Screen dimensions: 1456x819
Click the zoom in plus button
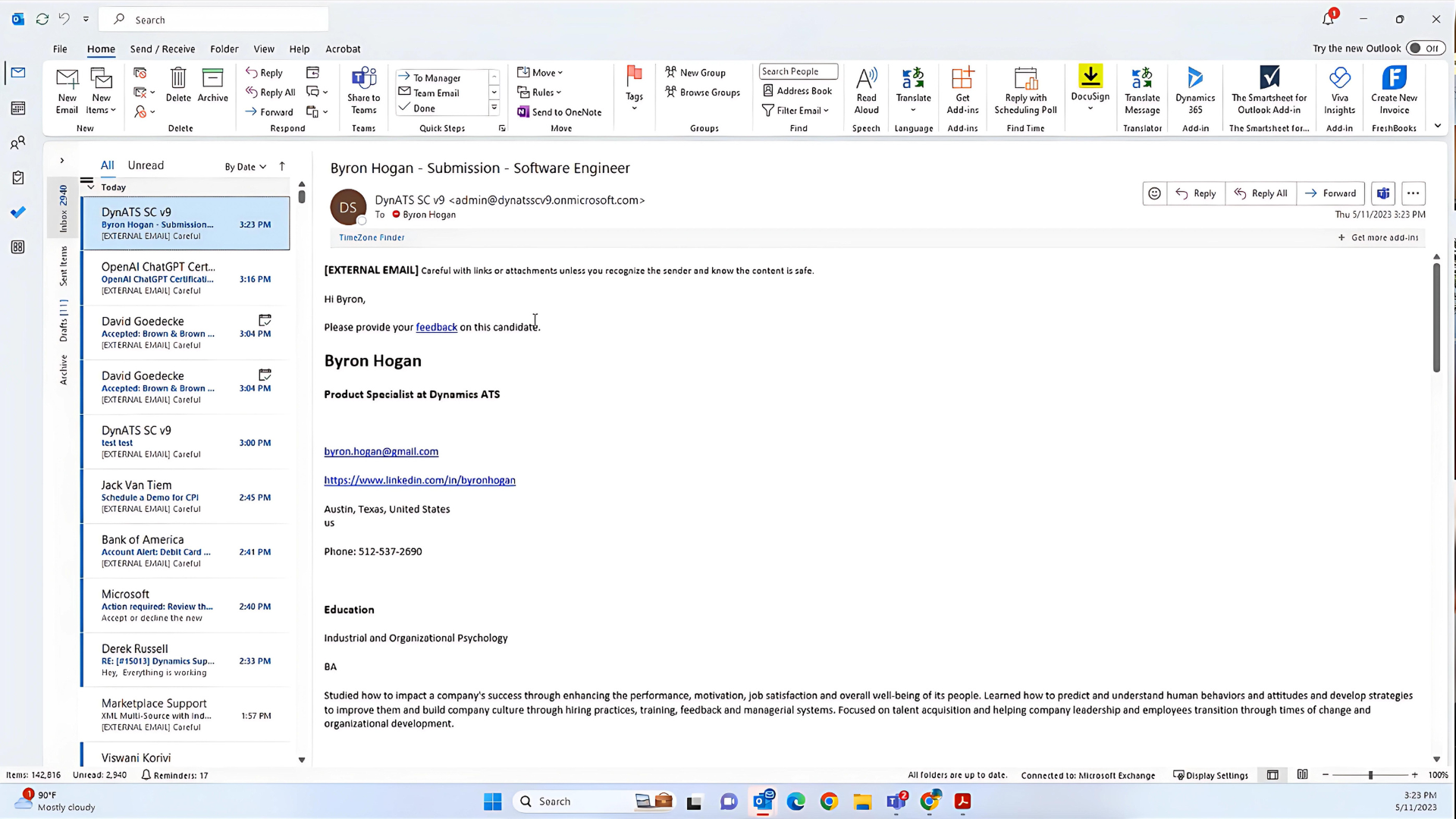pos(1414,775)
